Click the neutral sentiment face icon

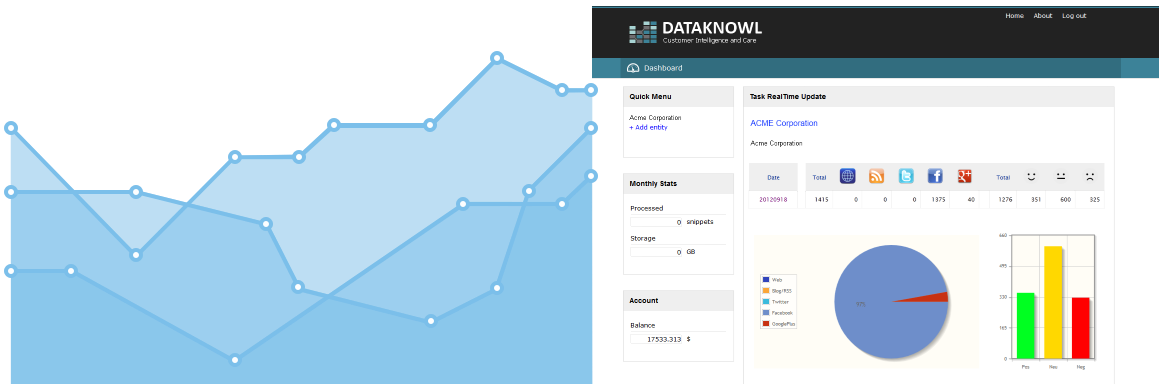(1060, 177)
